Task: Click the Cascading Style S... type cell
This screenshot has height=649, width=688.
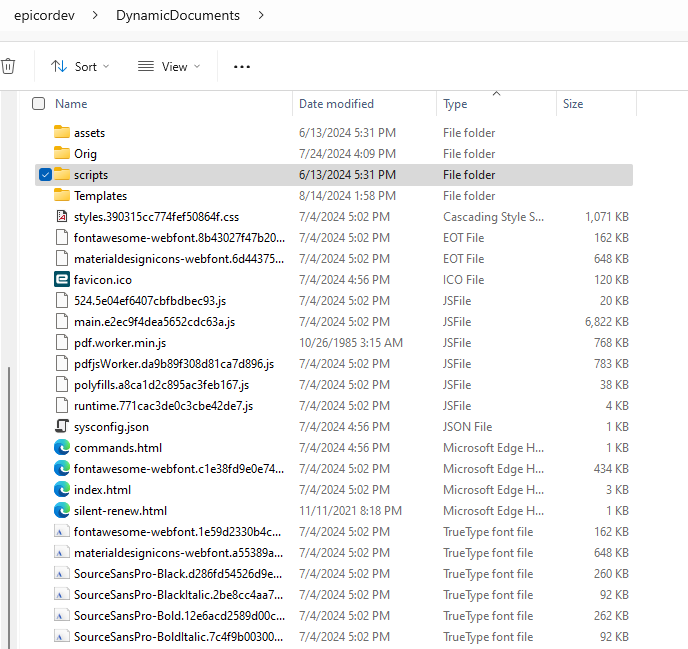Action: click(x=493, y=217)
